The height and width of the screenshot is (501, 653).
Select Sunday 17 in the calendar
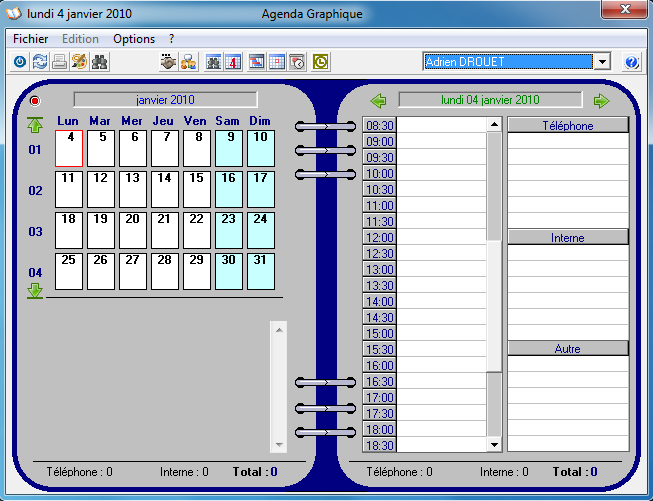(x=261, y=189)
